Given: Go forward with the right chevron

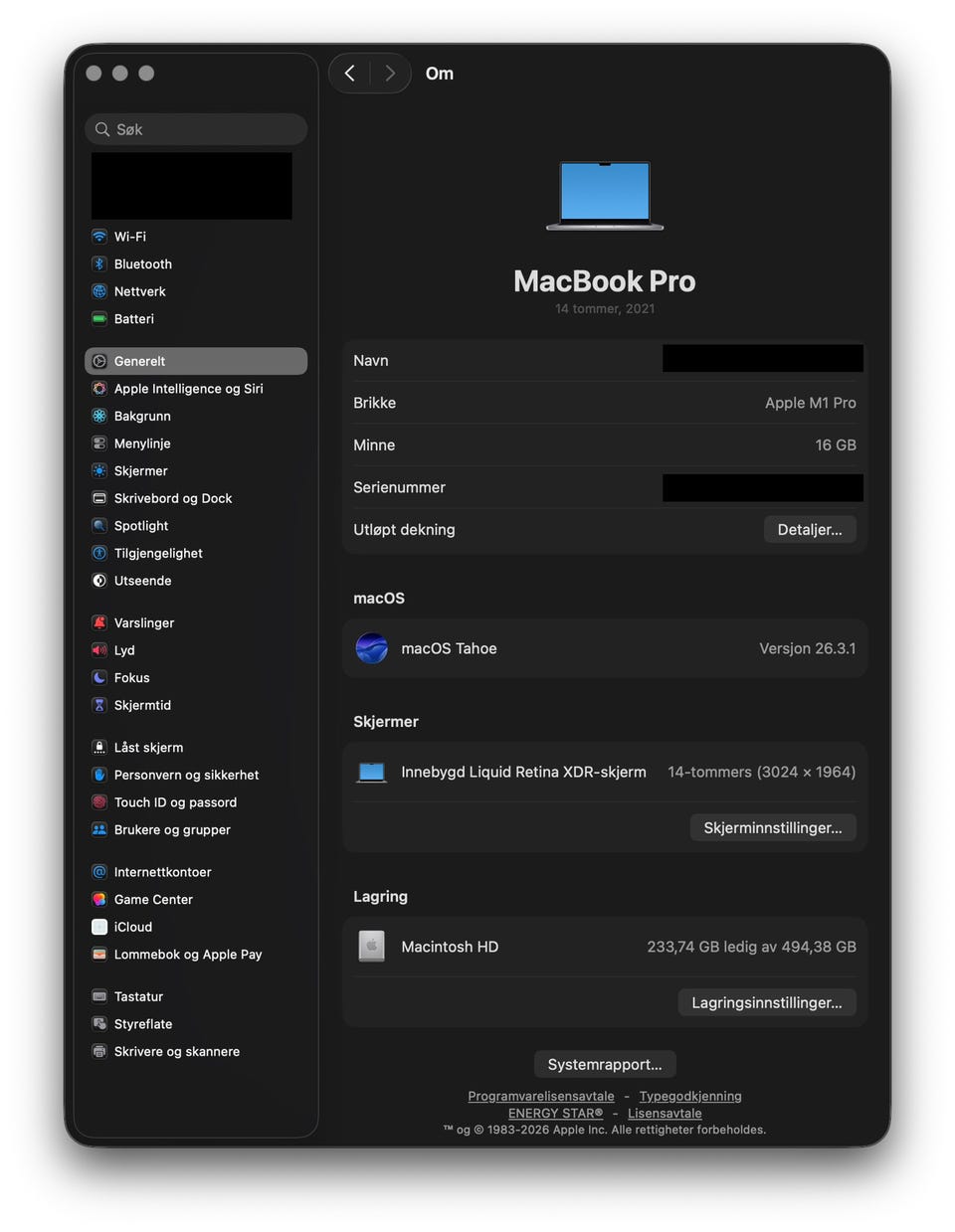Looking at the screenshot, I should [390, 73].
